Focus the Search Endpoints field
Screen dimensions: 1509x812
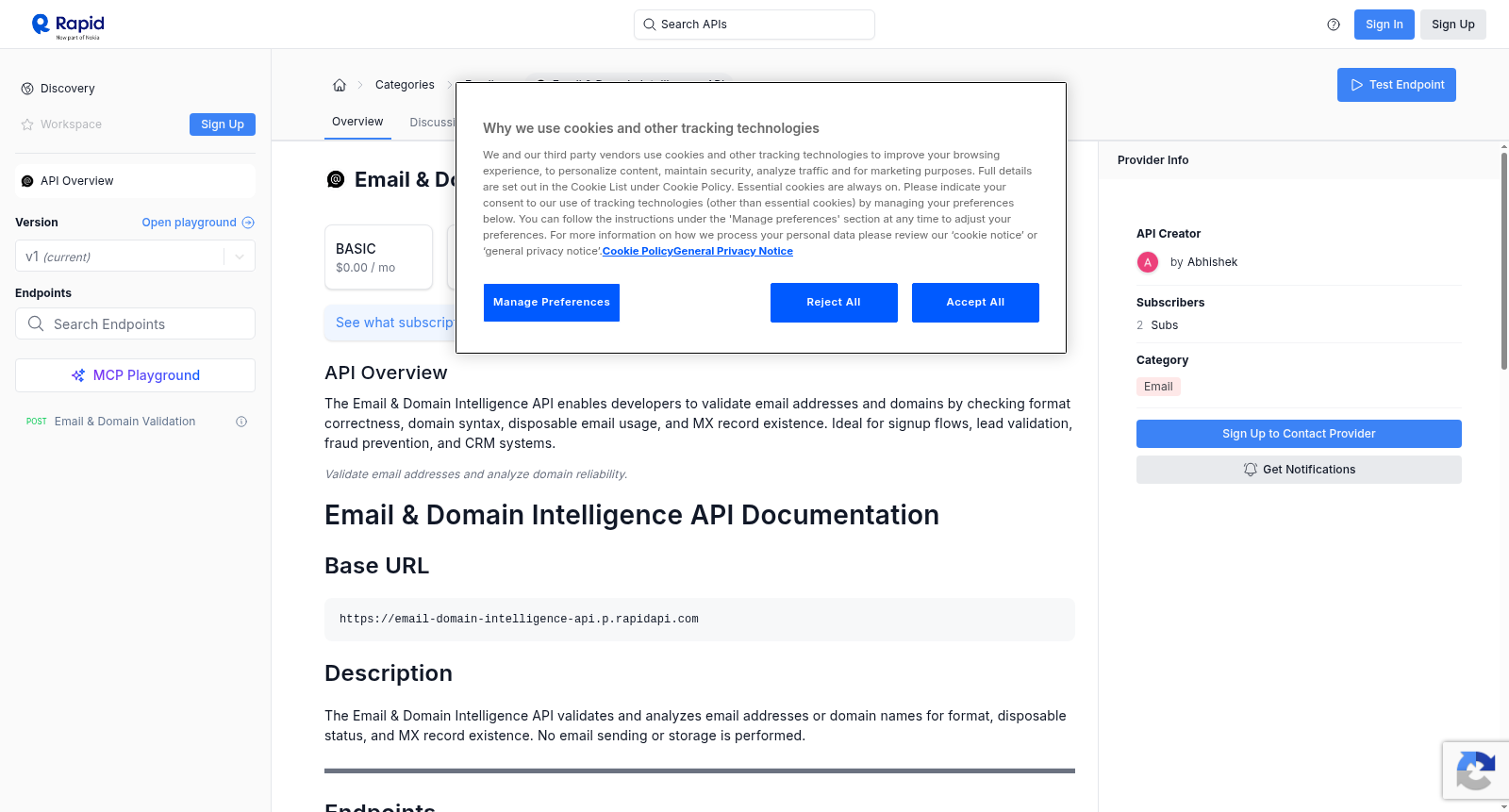[135, 323]
